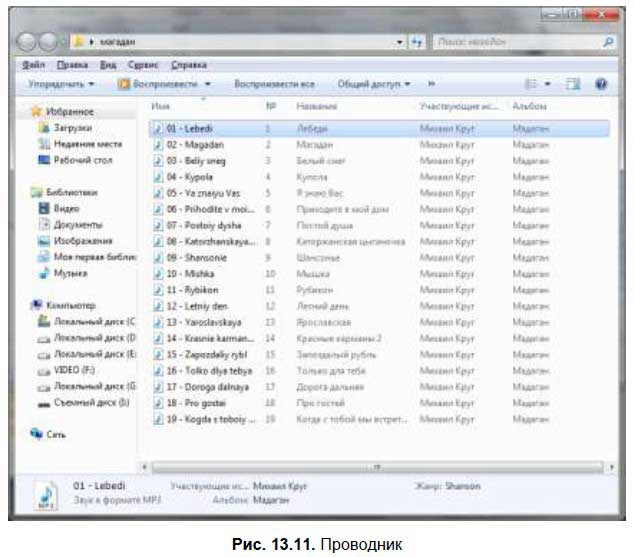Select the file 01 - Lebedi
634x557 pixels.
tap(379, 129)
